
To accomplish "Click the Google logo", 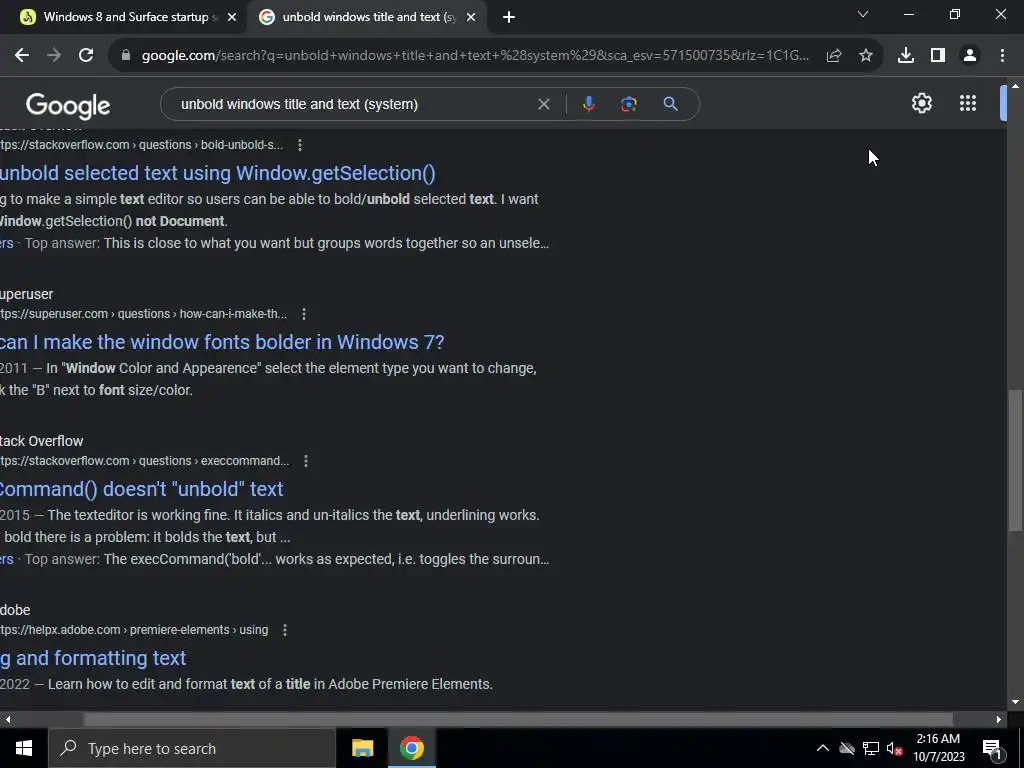I will point(68,105).
